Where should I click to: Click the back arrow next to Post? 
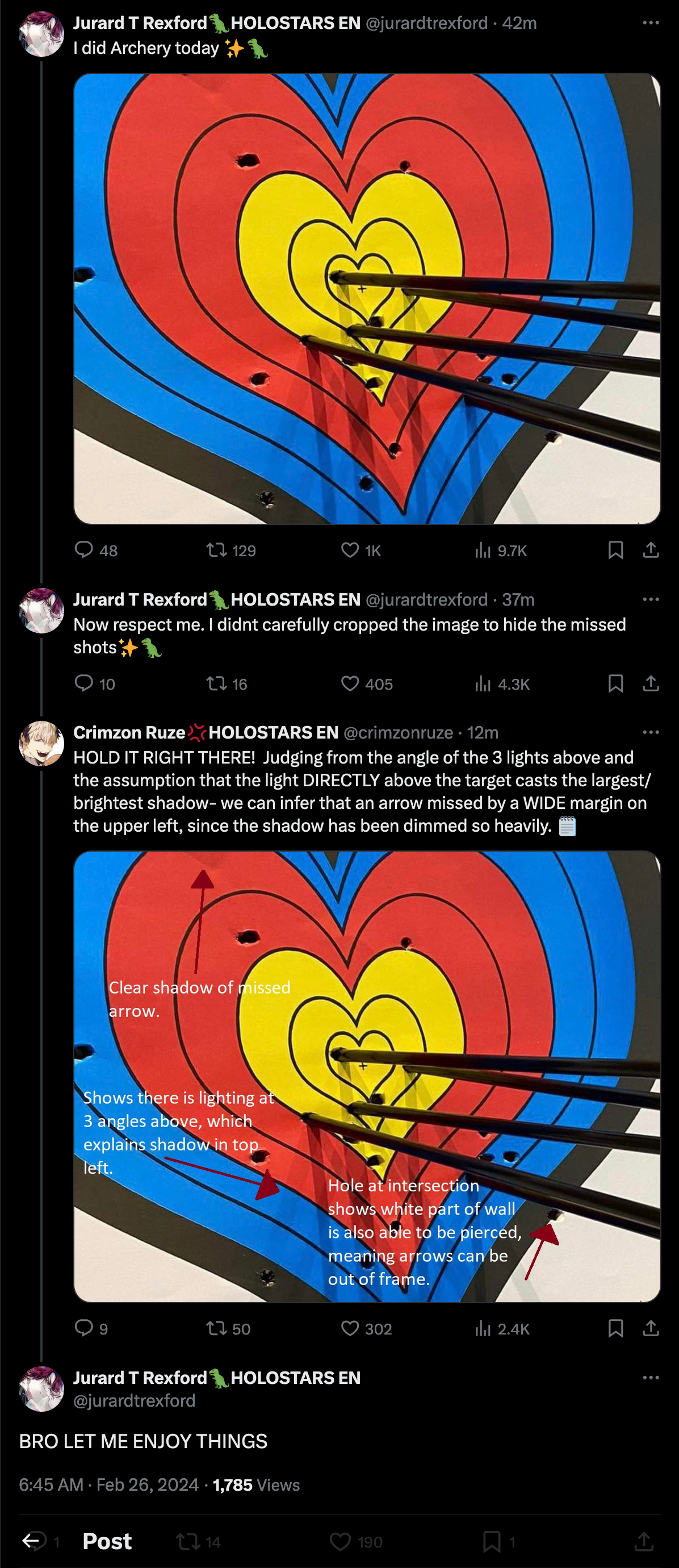pyautogui.click(x=31, y=1541)
